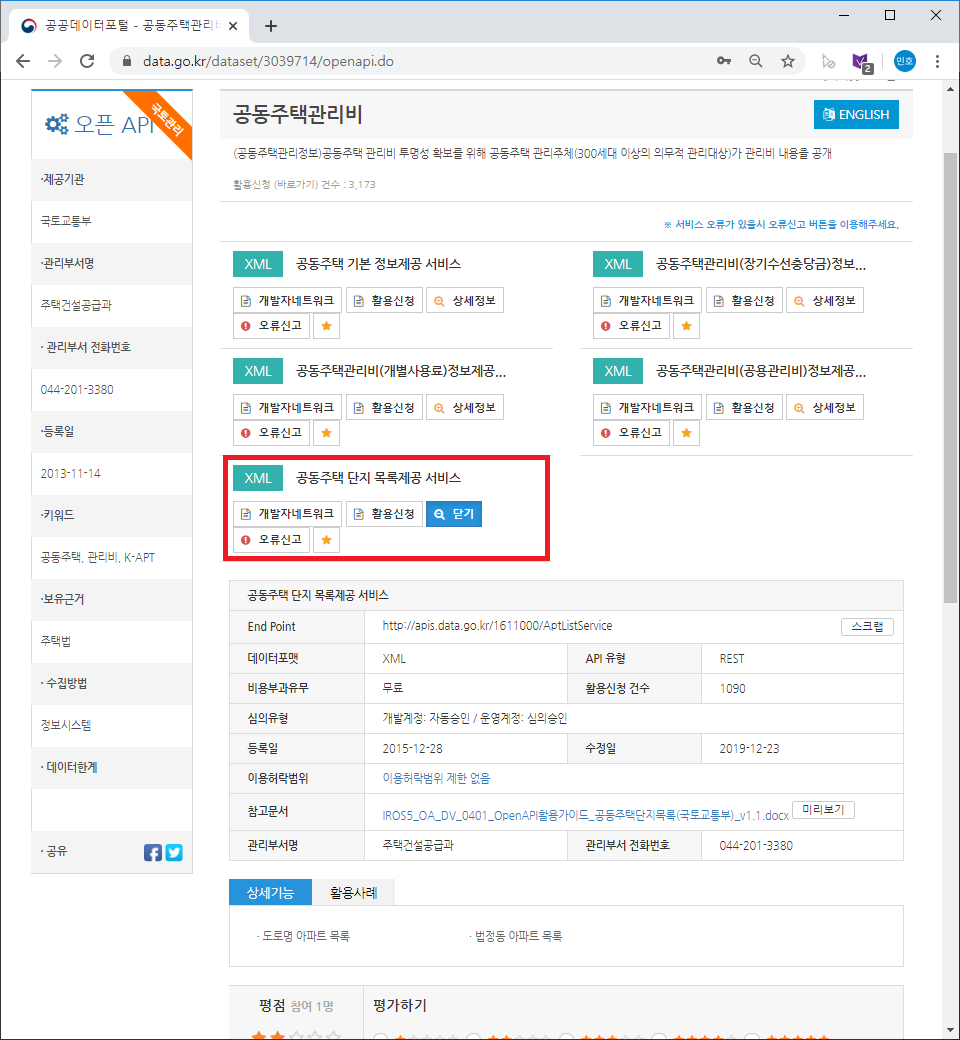Toggle the favorite star under 공동주택 기본 정보제공 서비스

(326, 325)
